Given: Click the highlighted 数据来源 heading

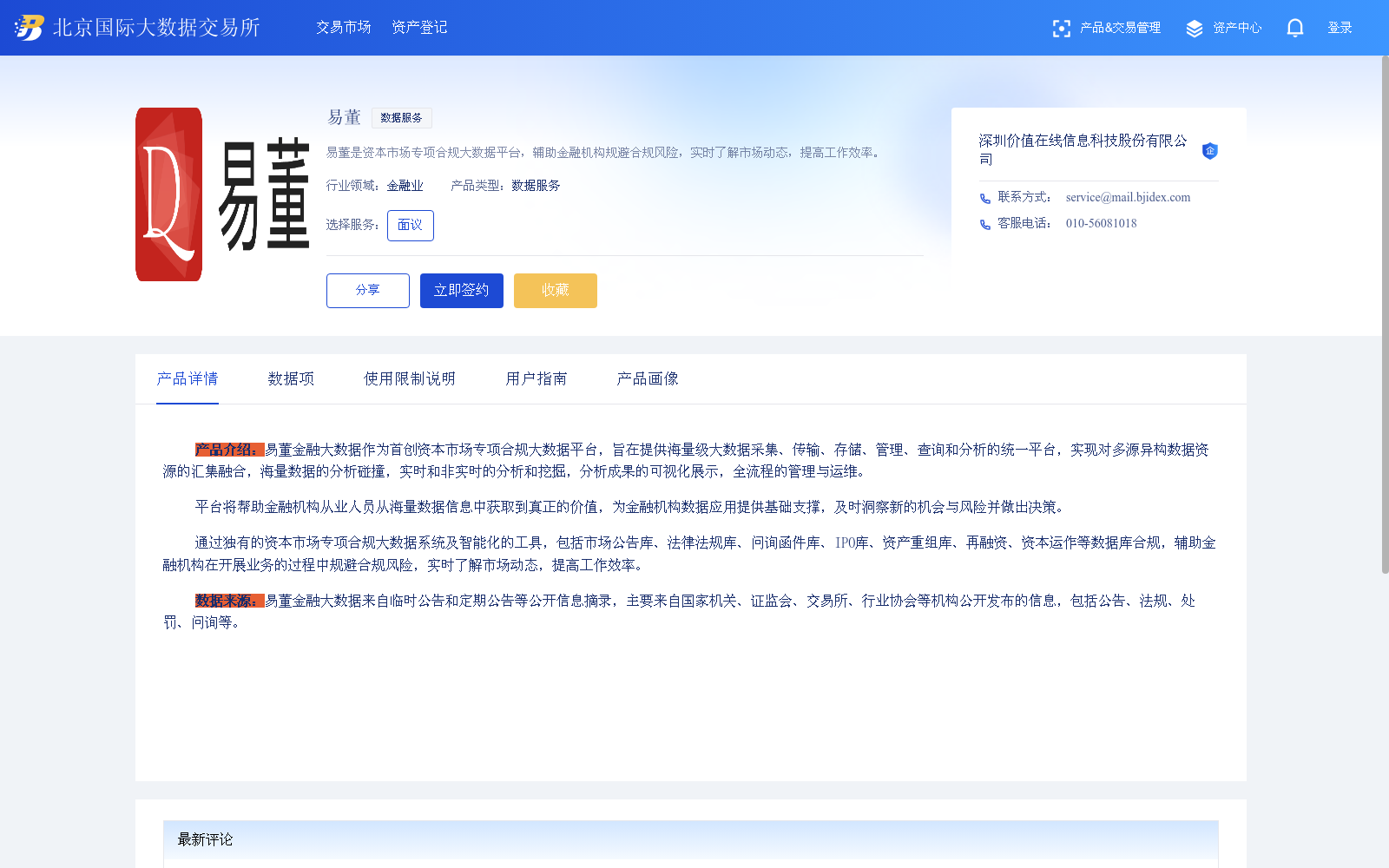Looking at the screenshot, I should coord(229,601).
